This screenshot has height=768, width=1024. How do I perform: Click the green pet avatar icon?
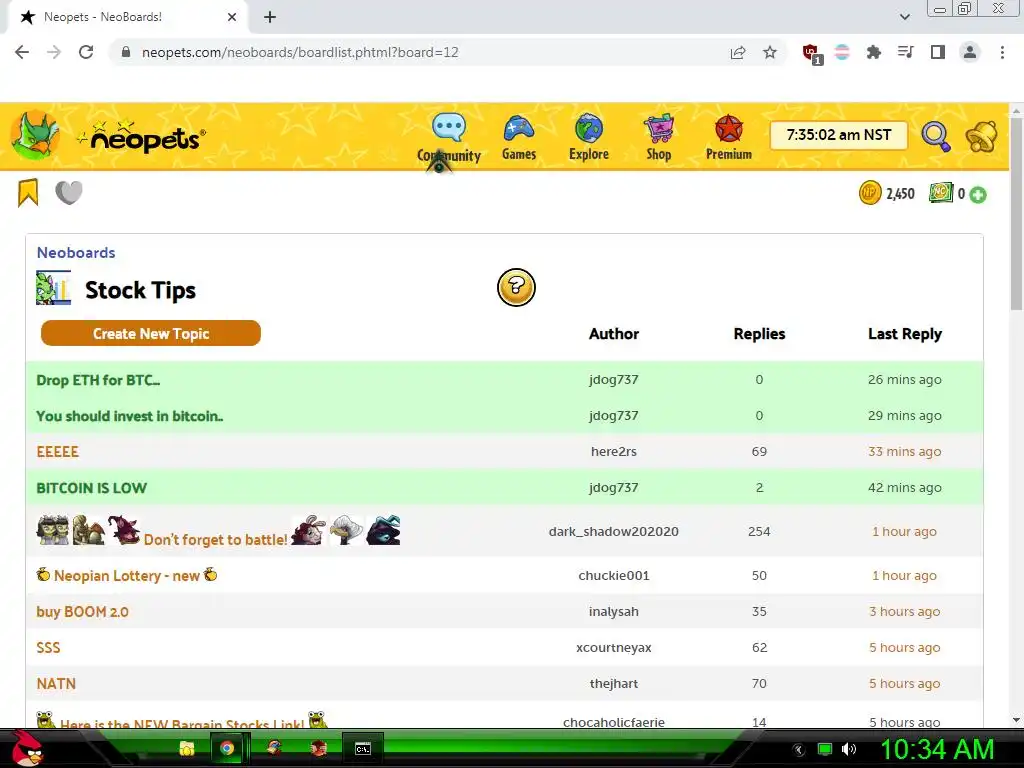click(x=35, y=135)
